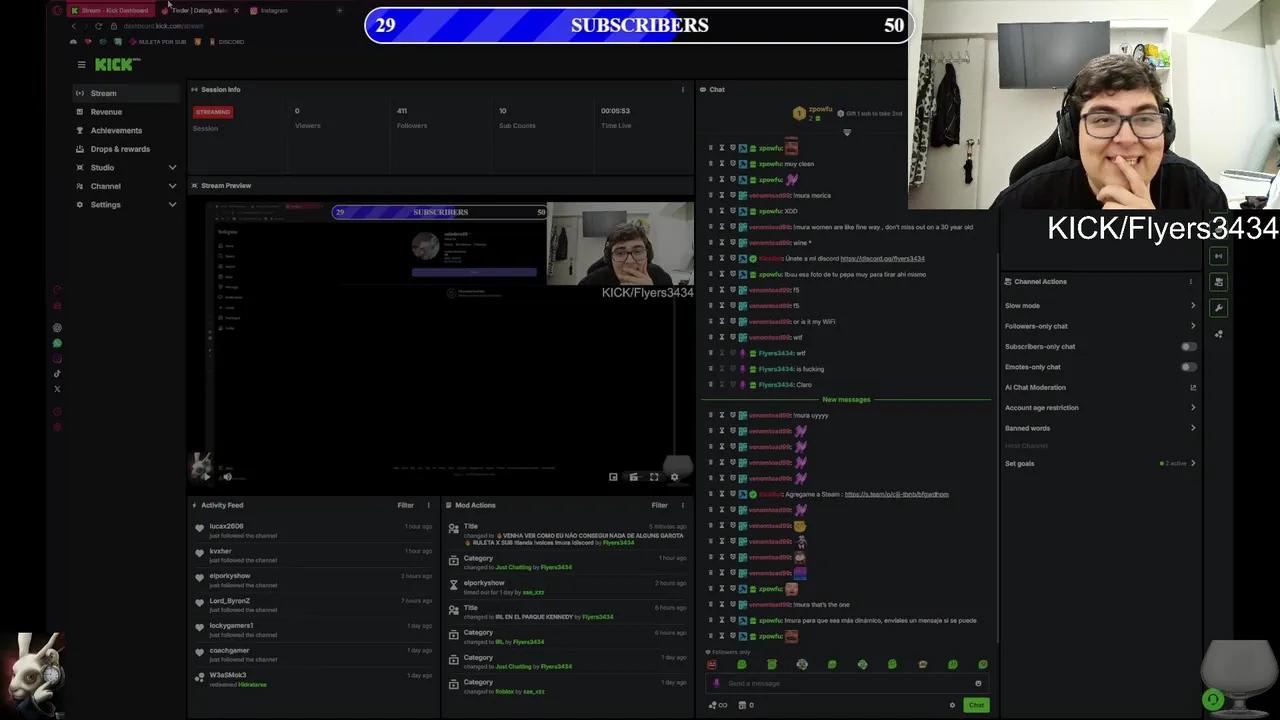1280x720 pixels.
Task: Open the DISCORD bookmark
Action: (x=225, y=42)
